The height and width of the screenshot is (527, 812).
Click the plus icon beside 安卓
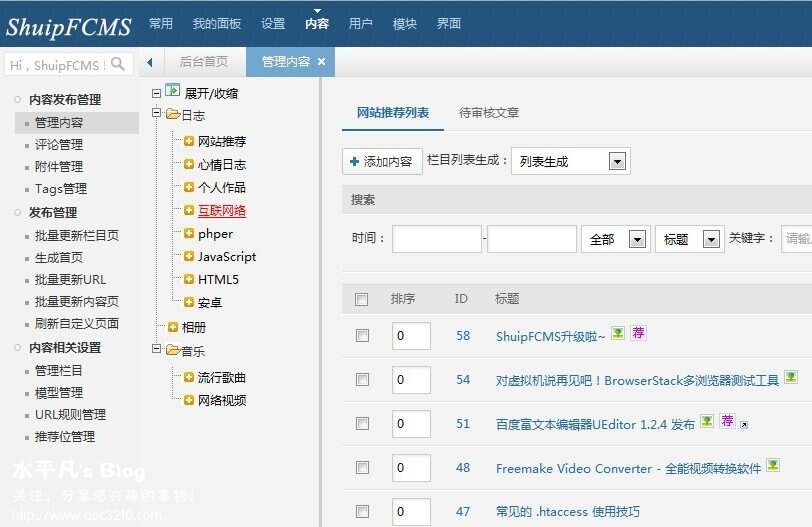pyautogui.click(x=189, y=302)
